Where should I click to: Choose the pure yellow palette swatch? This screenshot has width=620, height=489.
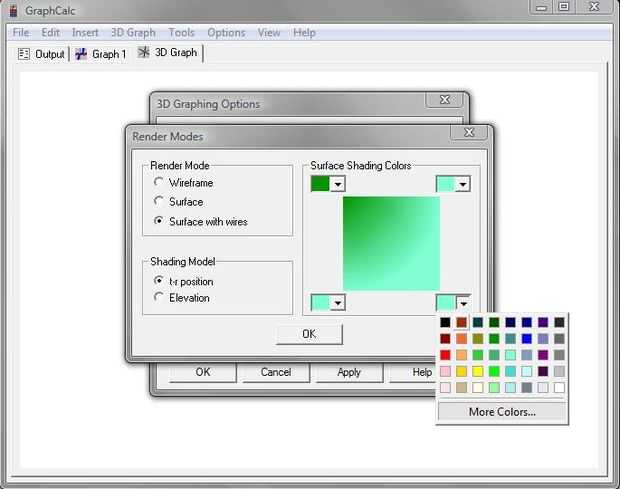click(478, 371)
